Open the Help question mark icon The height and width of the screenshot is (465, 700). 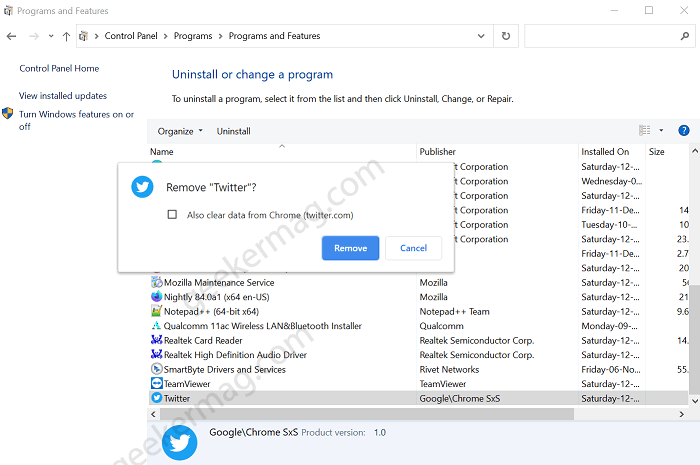pyautogui.click(x=683, y=130)
